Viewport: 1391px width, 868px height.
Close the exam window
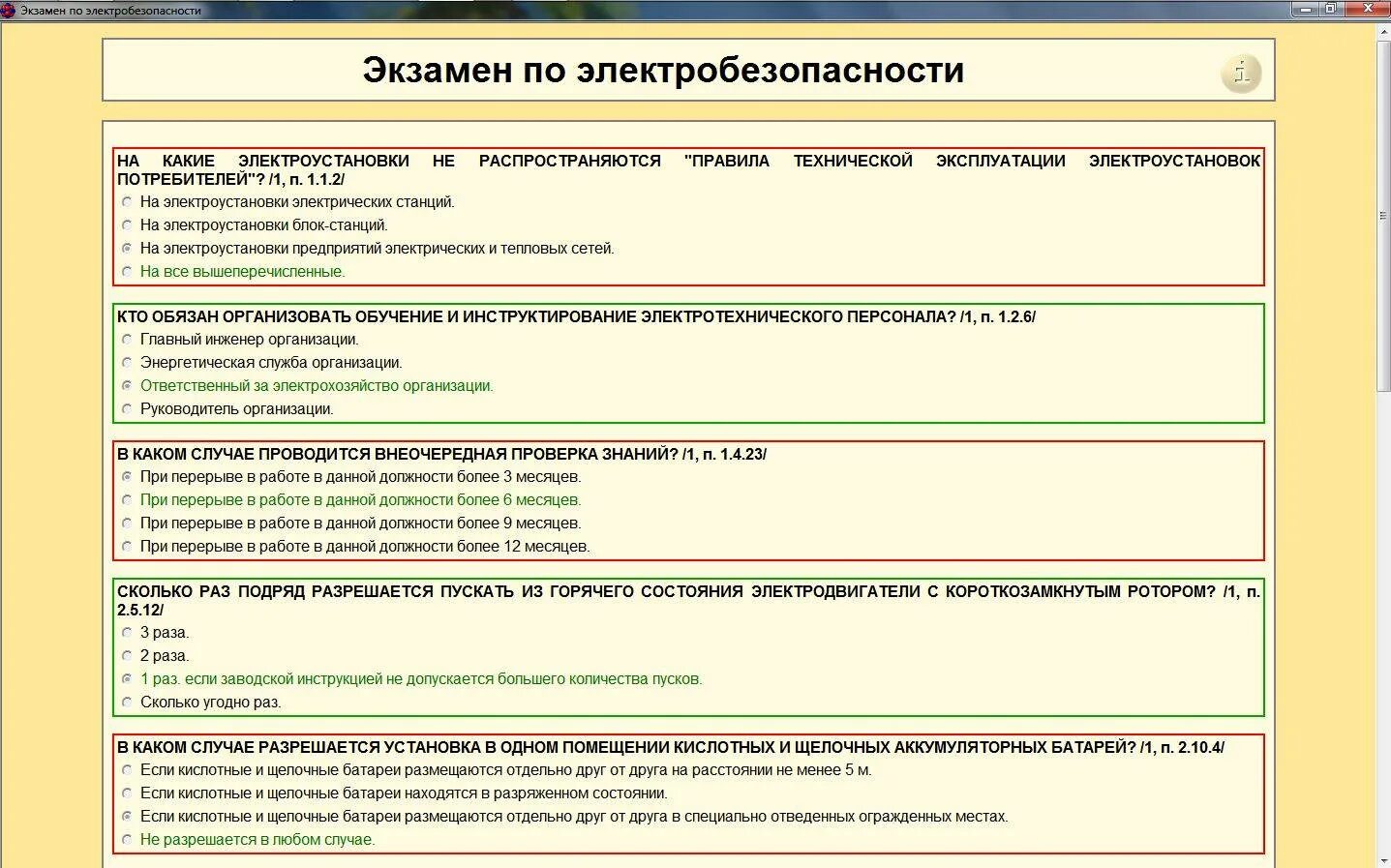(x=1369, y=9)
